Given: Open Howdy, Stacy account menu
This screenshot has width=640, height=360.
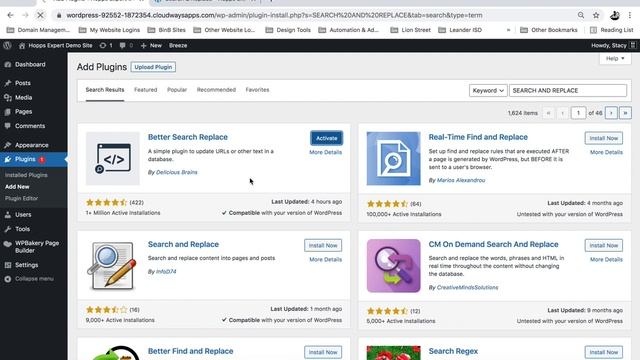Looking at the screenshot, I should (x=613, y=45).
